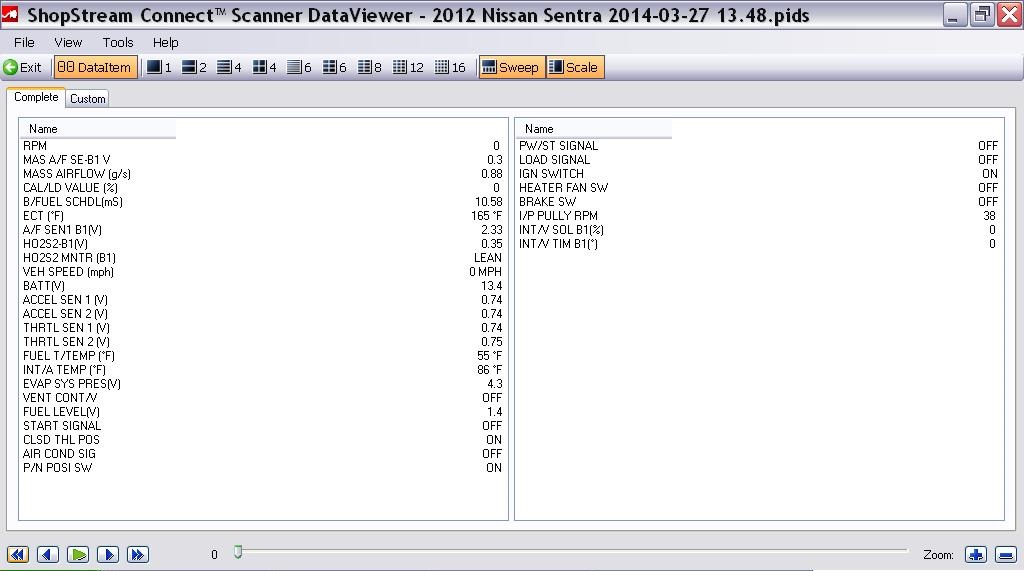
Task: Select the ECT (°F) row
Action: (x=263, y=216)
